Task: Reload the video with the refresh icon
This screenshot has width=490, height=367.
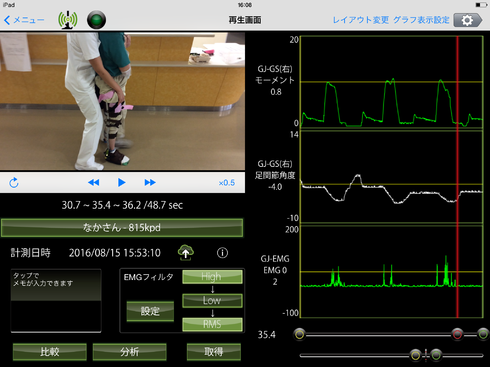Action: [x=14, y=182]
